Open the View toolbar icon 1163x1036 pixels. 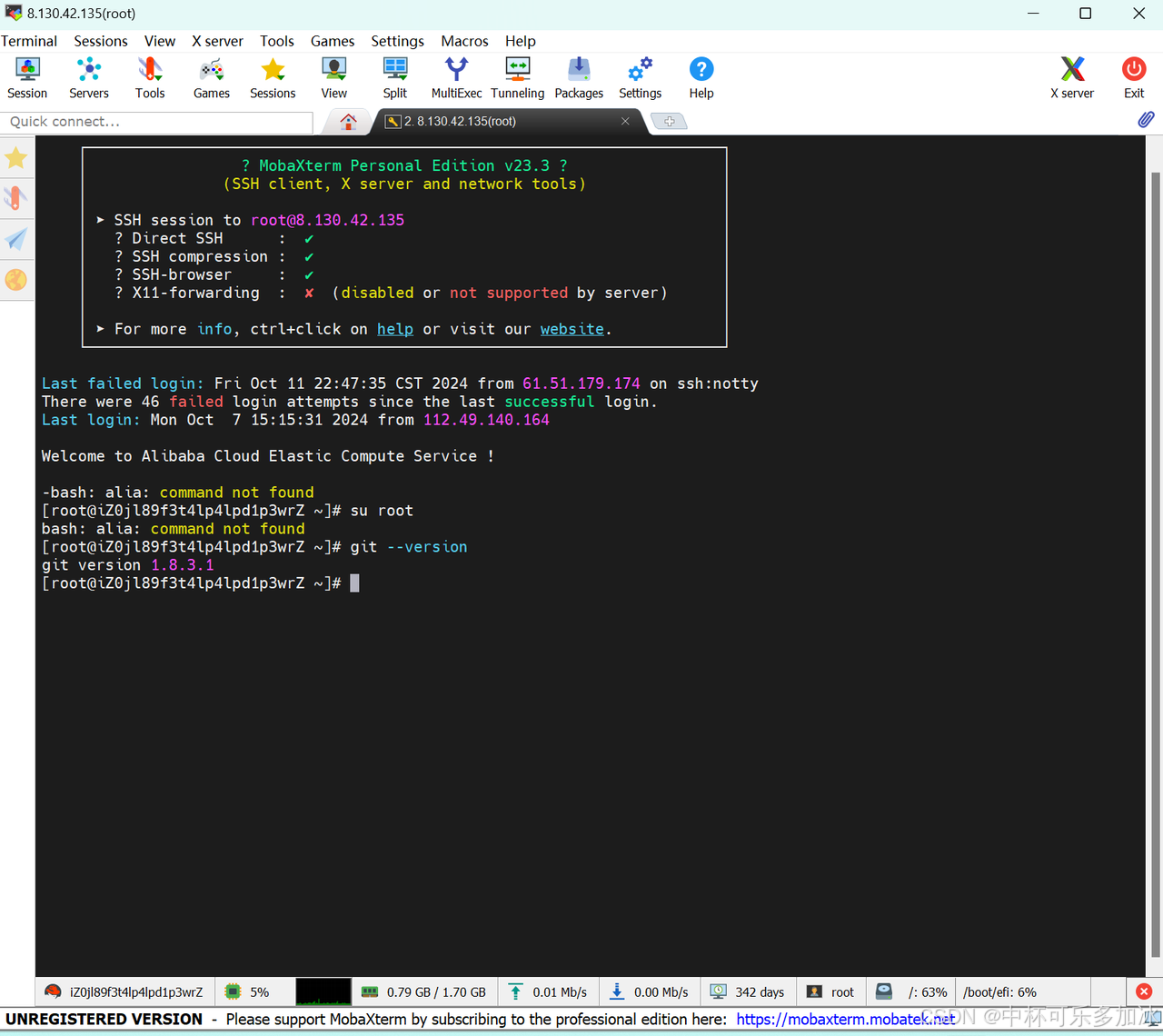334,78
